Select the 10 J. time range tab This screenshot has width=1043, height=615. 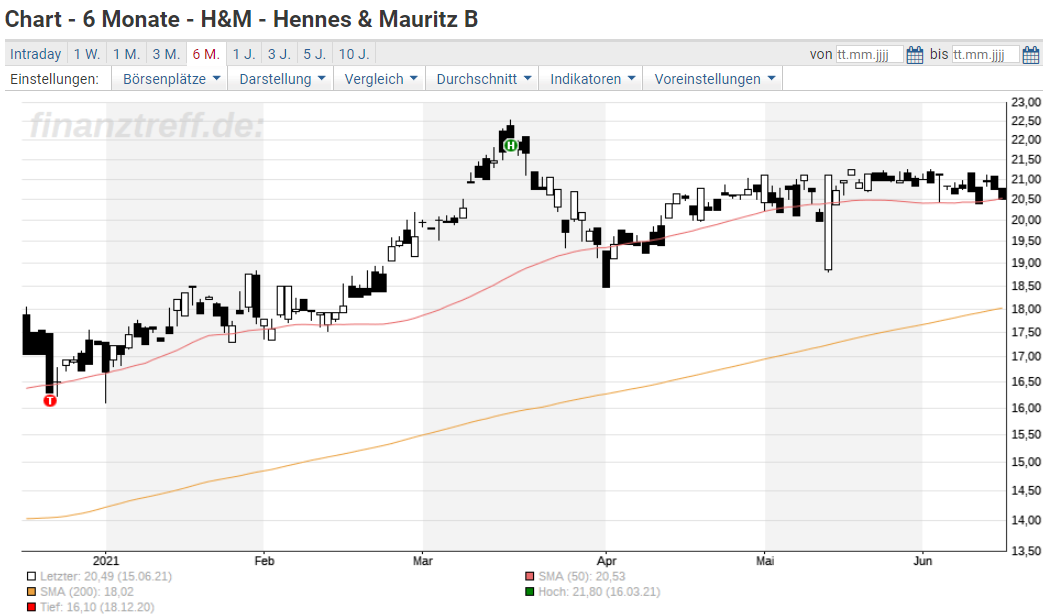354,54
